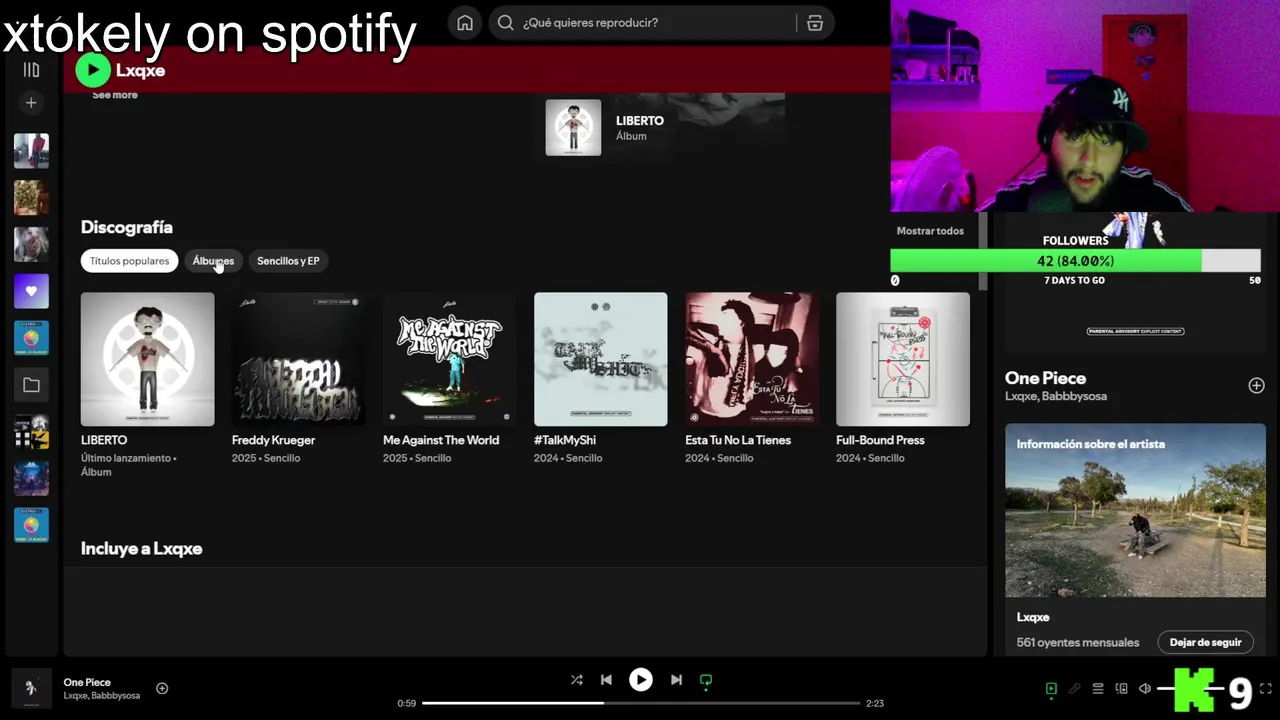The height and width of the screenshot is (720, 1280).
Task: Skip to previous track
Action: coord(606,680)
